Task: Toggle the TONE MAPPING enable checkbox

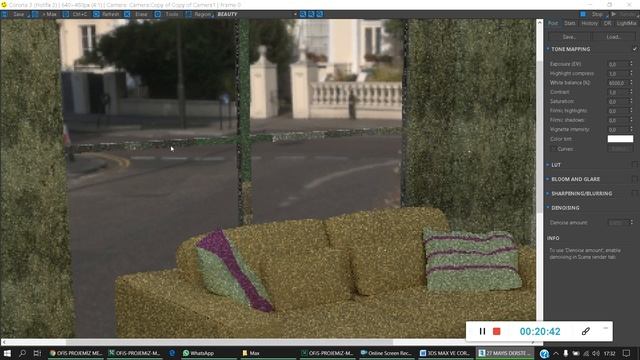Action: pyautogui.click(x=635, y=49)
